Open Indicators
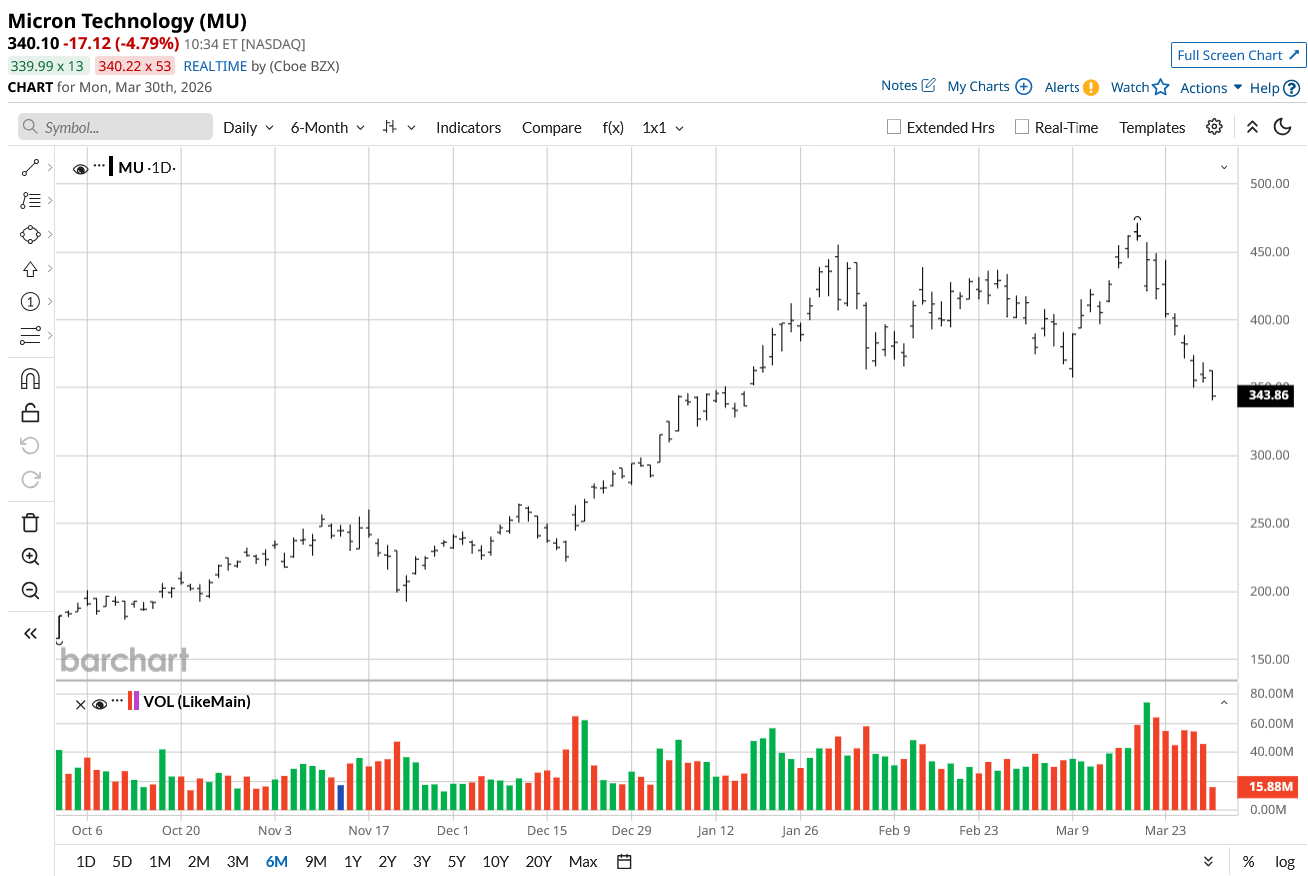The width and height of the screenshot is (1308, 876). pyautogui.click(x=468, y=127)
